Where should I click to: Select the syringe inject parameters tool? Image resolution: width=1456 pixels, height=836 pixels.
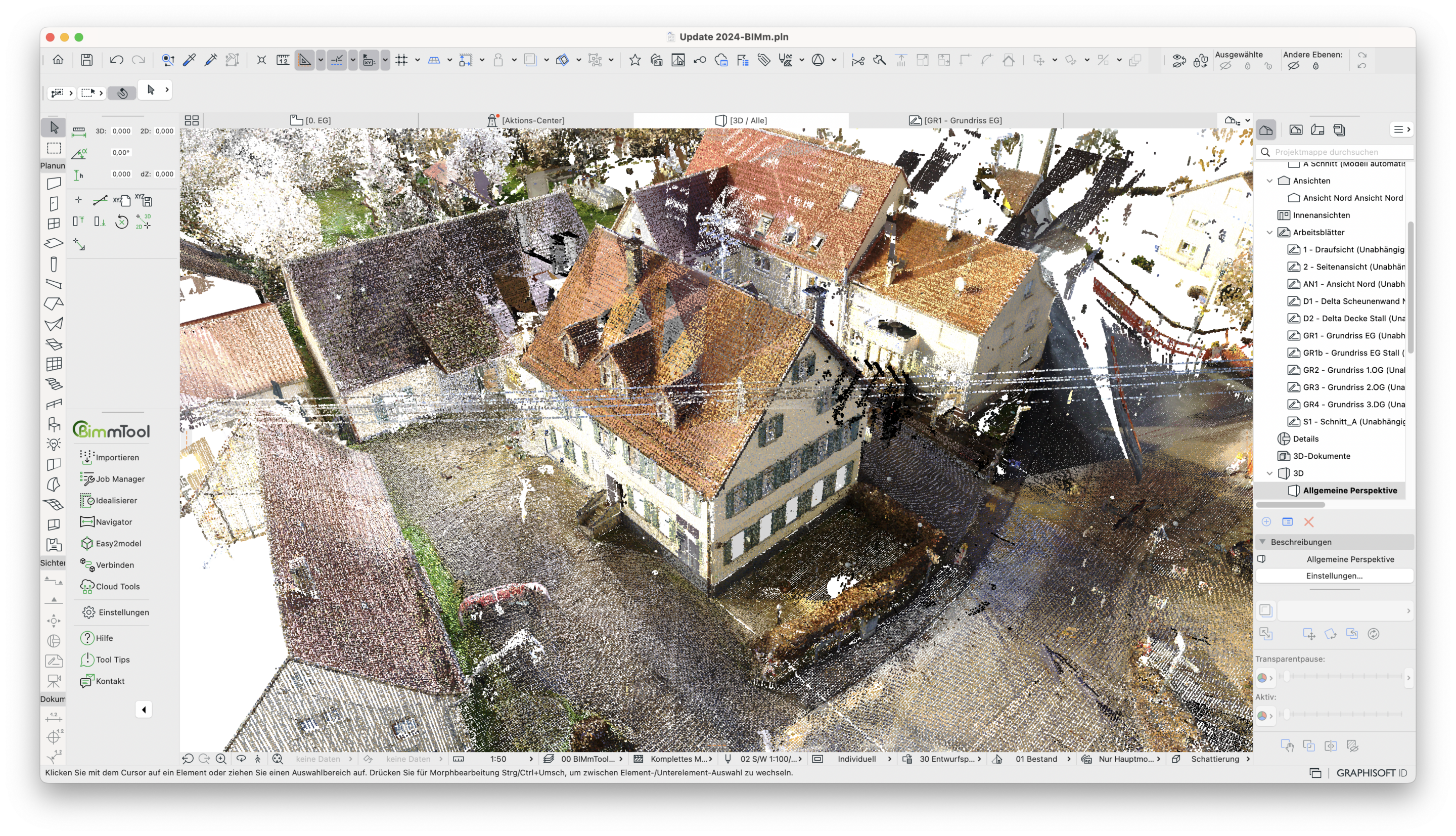[211, 60]
